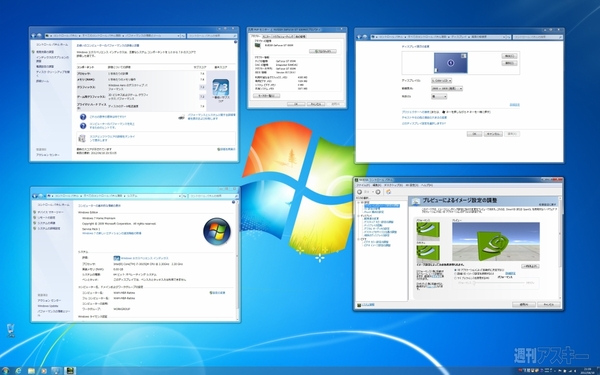Screen dimensions: 600x375
Task: Click the Back button in Performance Information window
Action: [34, 36]
